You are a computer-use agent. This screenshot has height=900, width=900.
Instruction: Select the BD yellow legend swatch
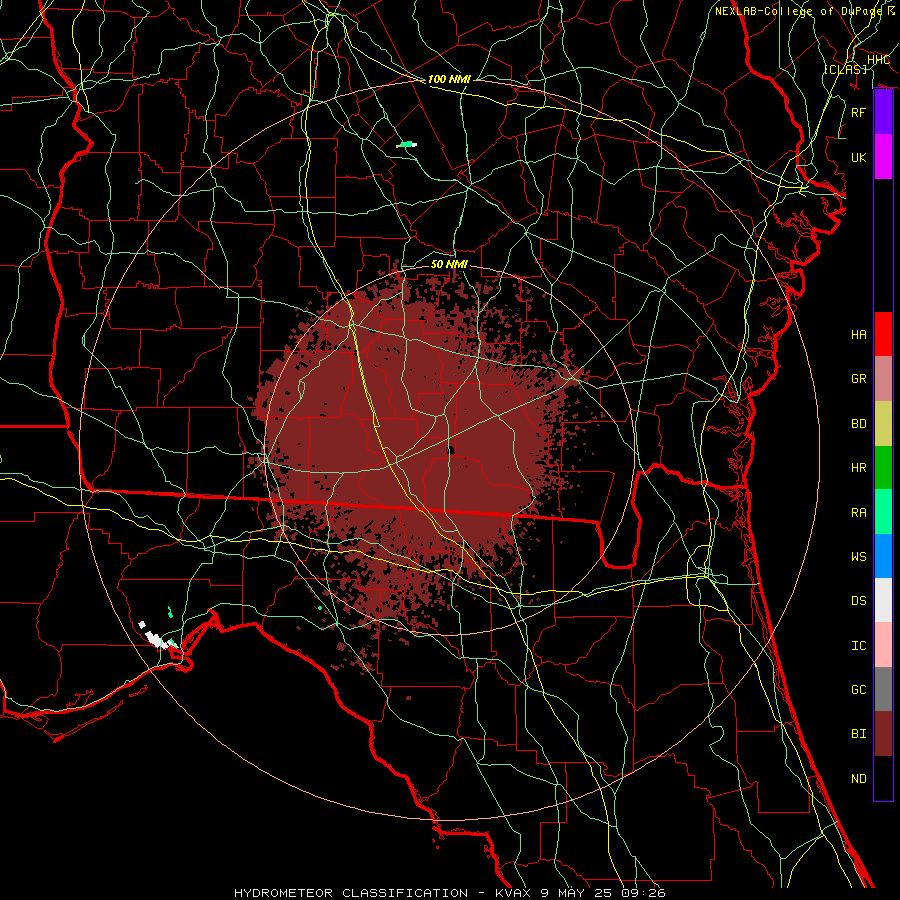(x=883, y=424)
